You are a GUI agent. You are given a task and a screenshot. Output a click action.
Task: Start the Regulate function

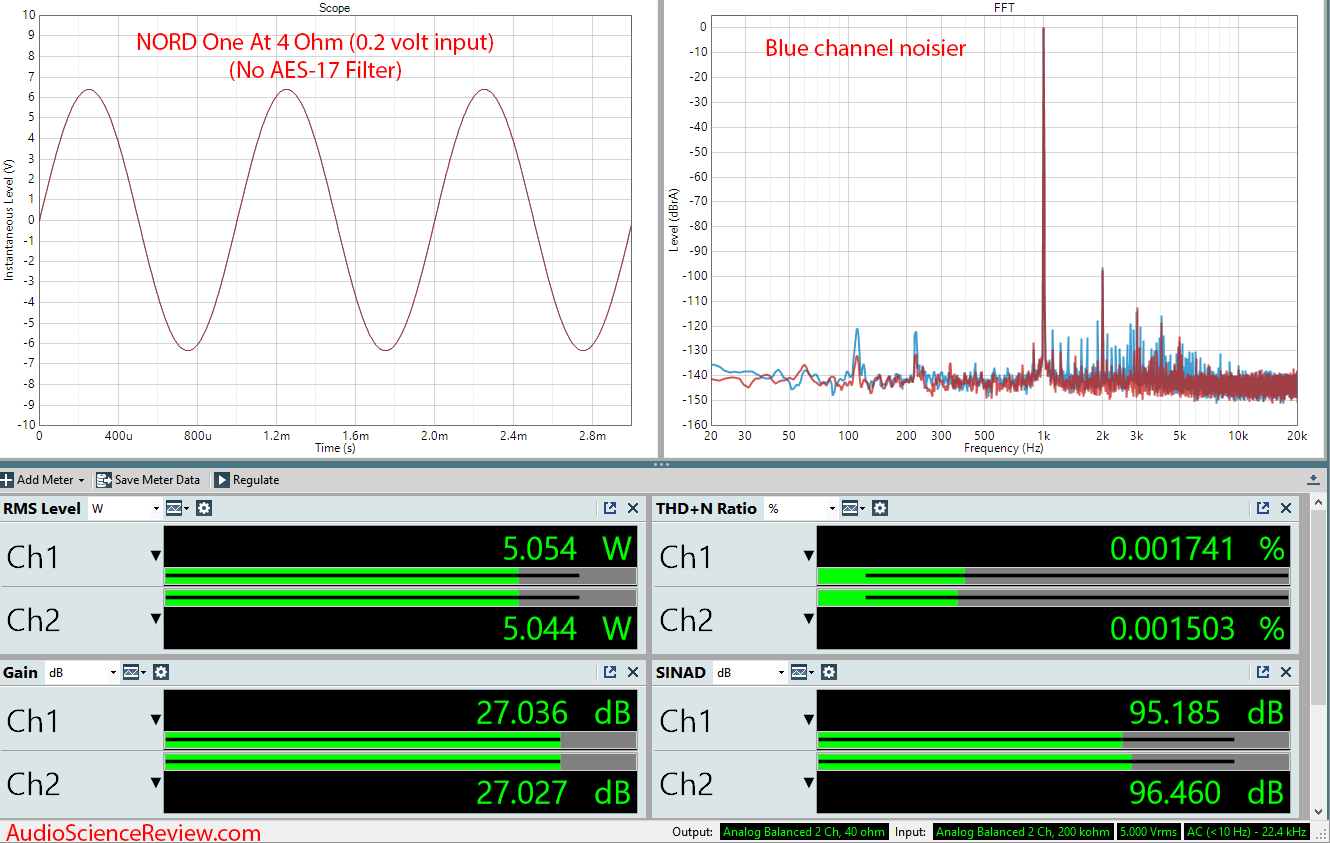[247, 480]
